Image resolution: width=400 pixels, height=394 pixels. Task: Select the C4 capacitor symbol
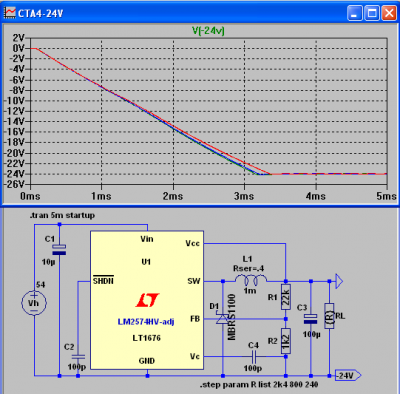(254, 357)
